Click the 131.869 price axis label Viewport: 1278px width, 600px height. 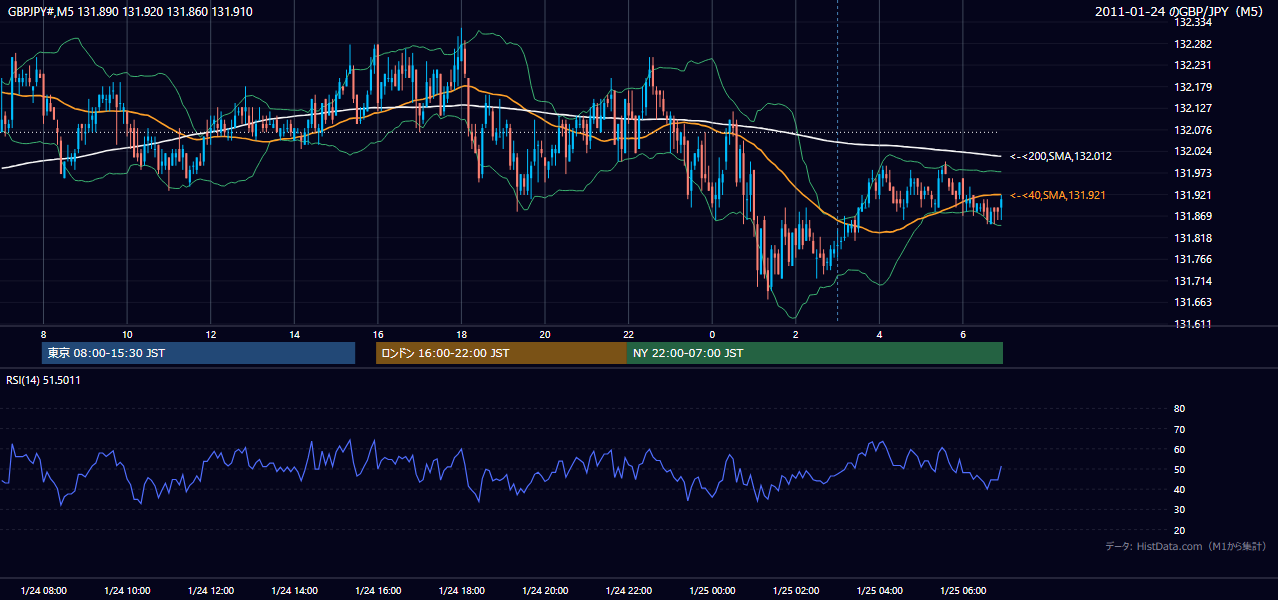tap(1193, 216)
